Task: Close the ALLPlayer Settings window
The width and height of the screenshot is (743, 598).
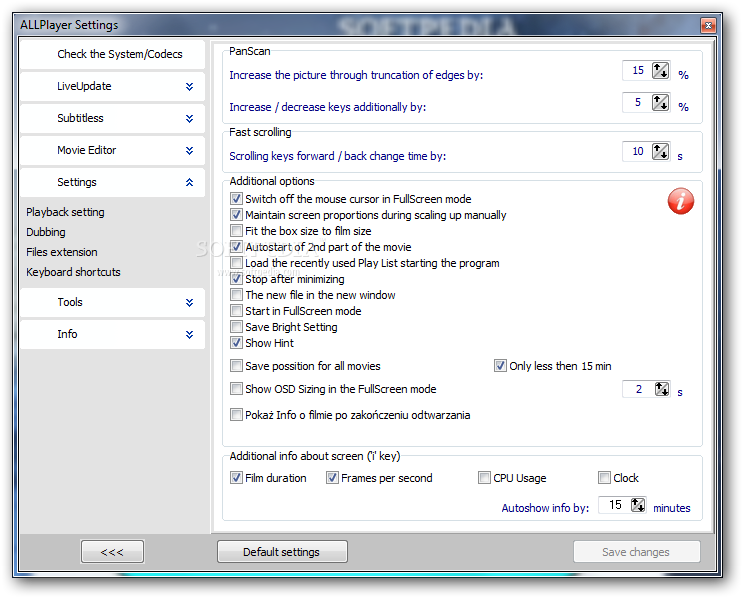Action: (x=708, y=25)
